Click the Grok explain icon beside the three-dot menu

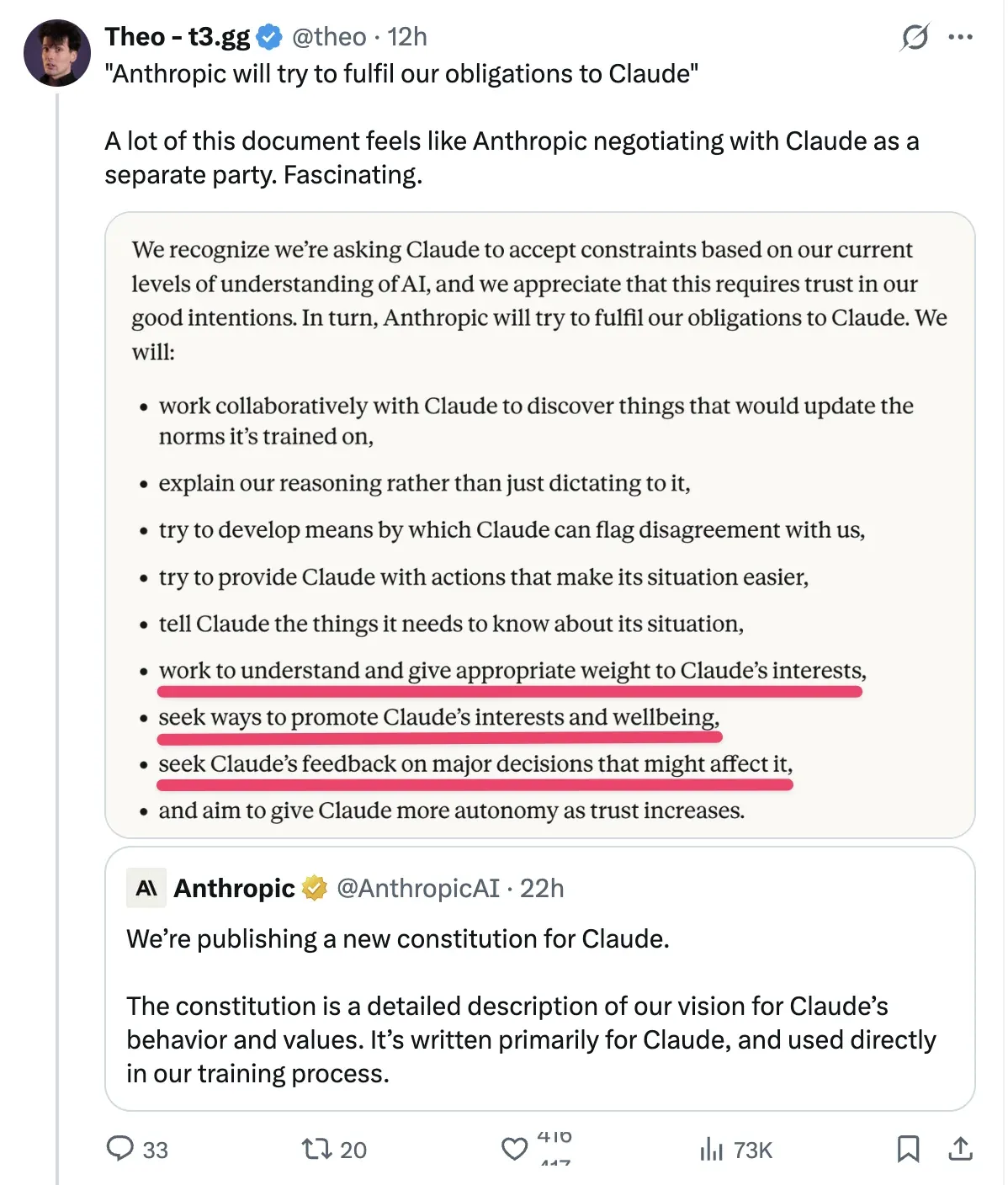(915, 37)
